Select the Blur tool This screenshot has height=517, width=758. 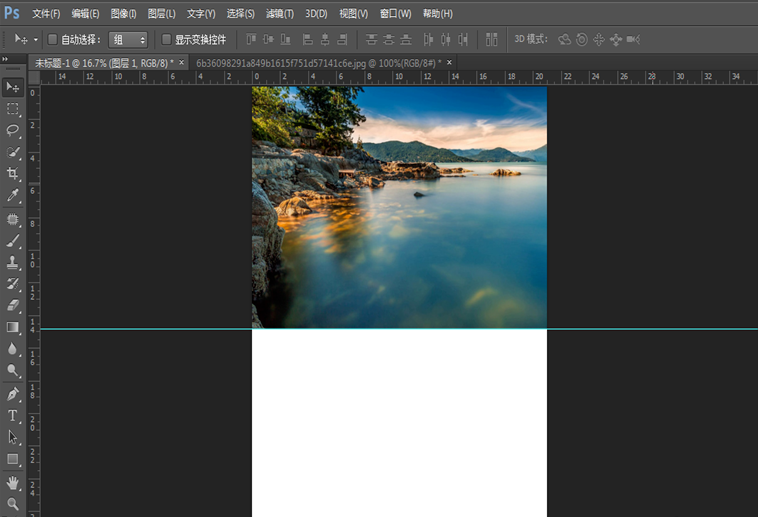13,349
